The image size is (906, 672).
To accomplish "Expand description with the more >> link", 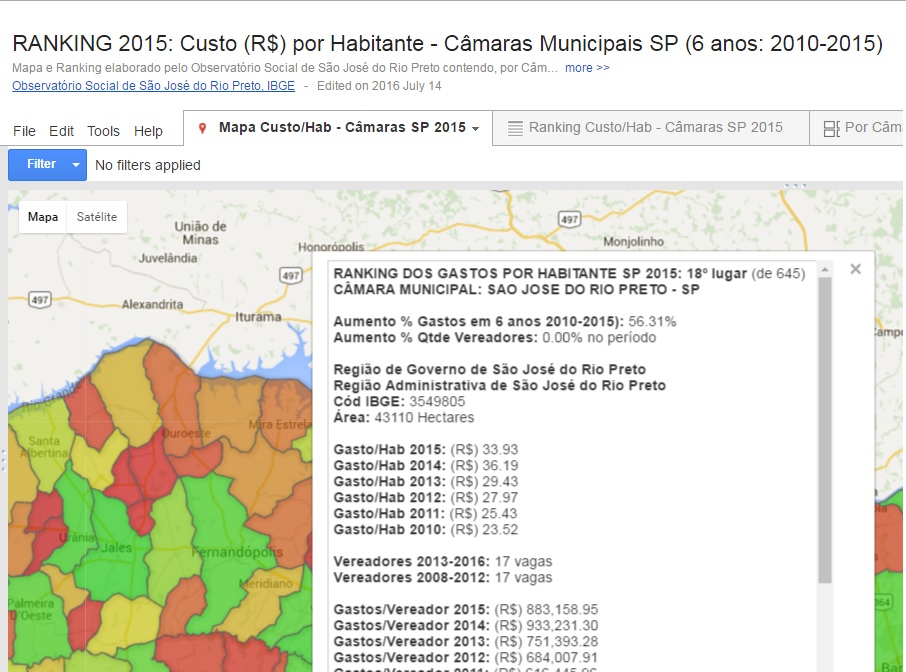I will coord(587,68).
